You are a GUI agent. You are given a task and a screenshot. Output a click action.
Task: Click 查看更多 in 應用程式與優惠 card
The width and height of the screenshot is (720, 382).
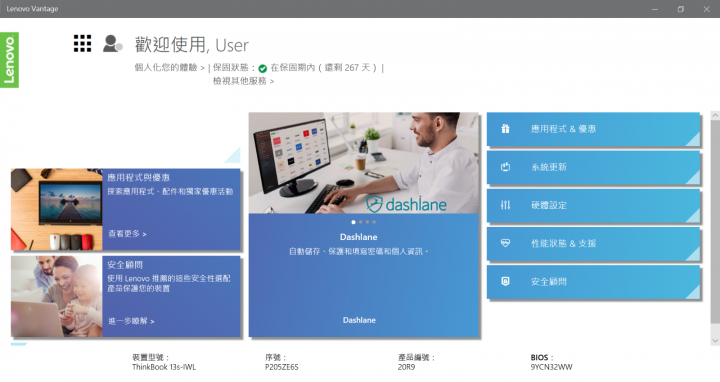coord(127,234)
